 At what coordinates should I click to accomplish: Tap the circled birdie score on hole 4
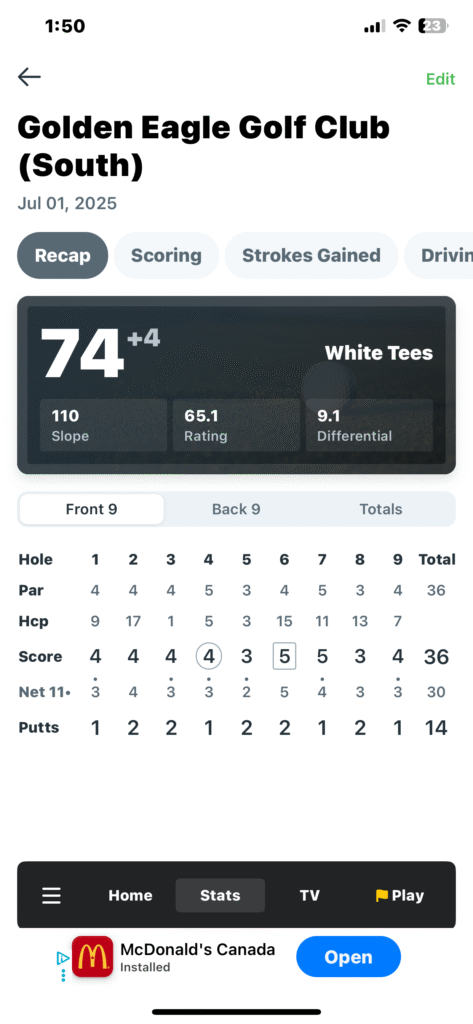209,656
